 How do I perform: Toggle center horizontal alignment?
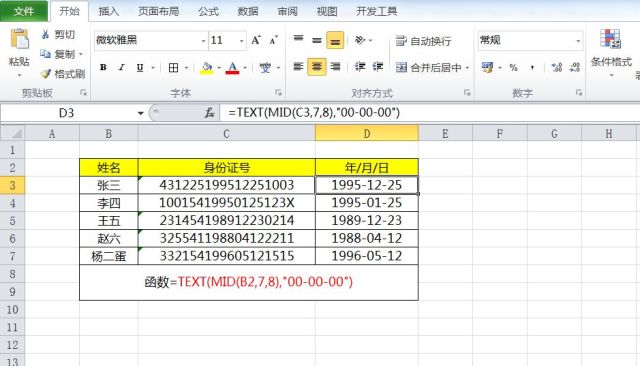click(x=317, y=67)
